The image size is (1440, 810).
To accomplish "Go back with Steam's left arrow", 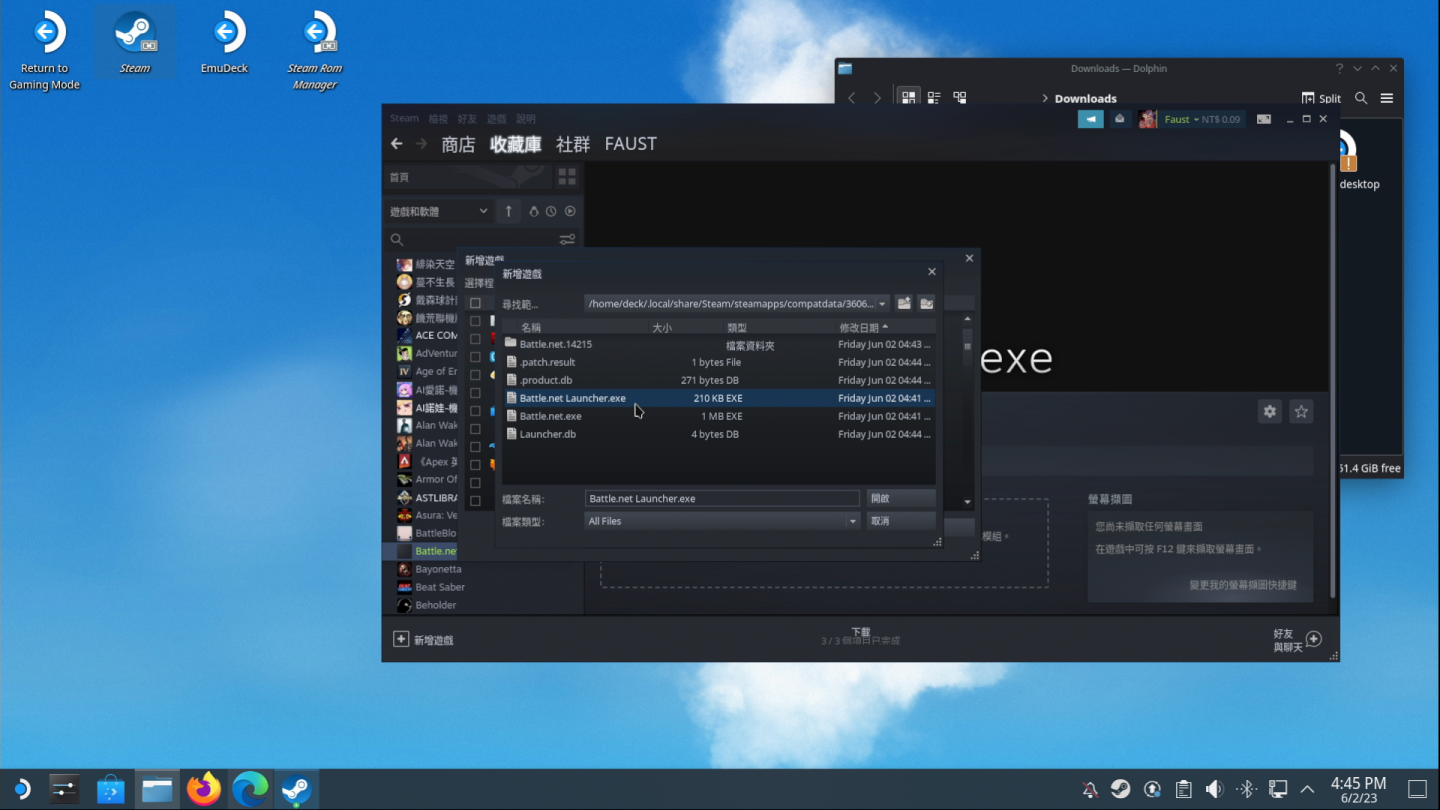I will coord(397,144).
